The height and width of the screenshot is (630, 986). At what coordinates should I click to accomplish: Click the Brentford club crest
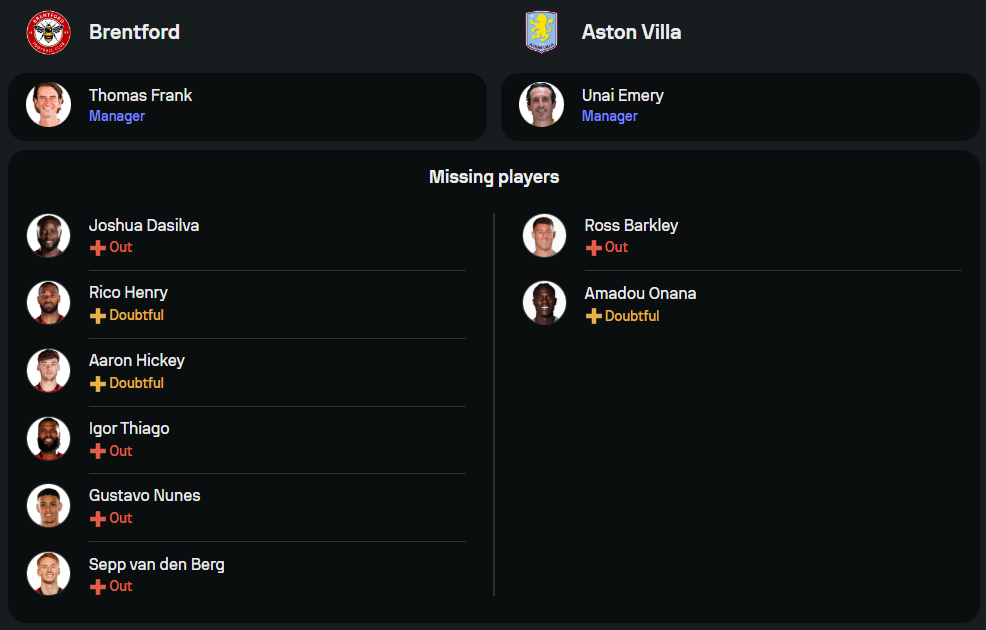(x=48, y=32)
